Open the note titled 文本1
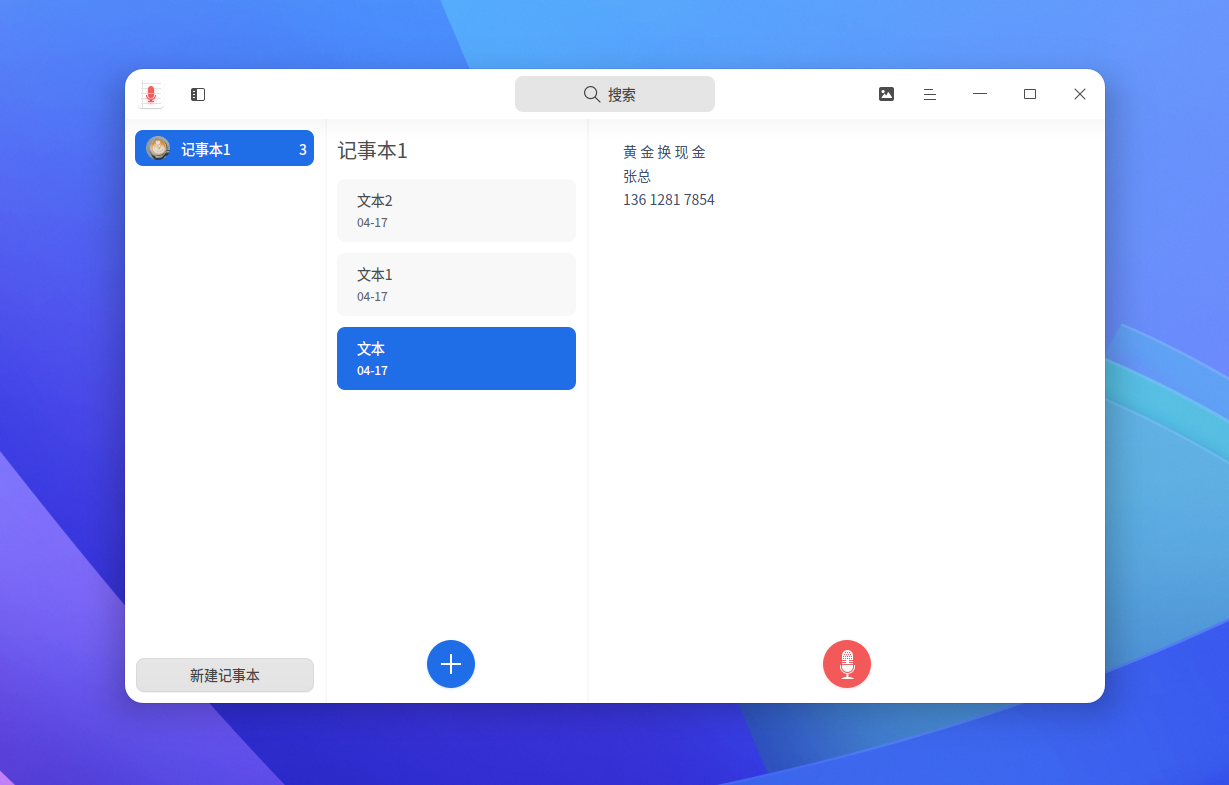This screenshot has width=1229, height=785. point(456,285)
